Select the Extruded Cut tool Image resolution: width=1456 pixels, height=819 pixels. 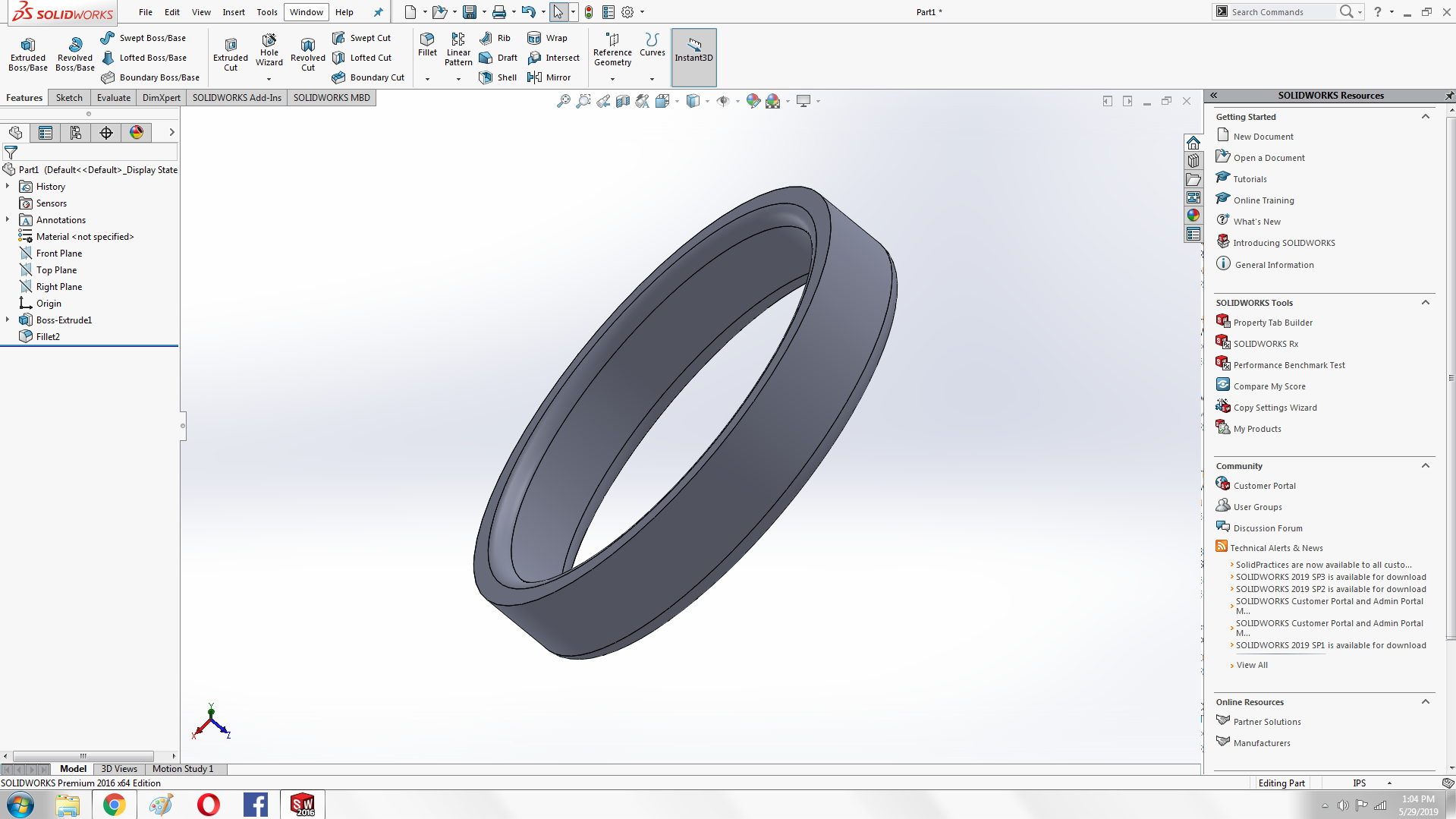pos(231,54)
